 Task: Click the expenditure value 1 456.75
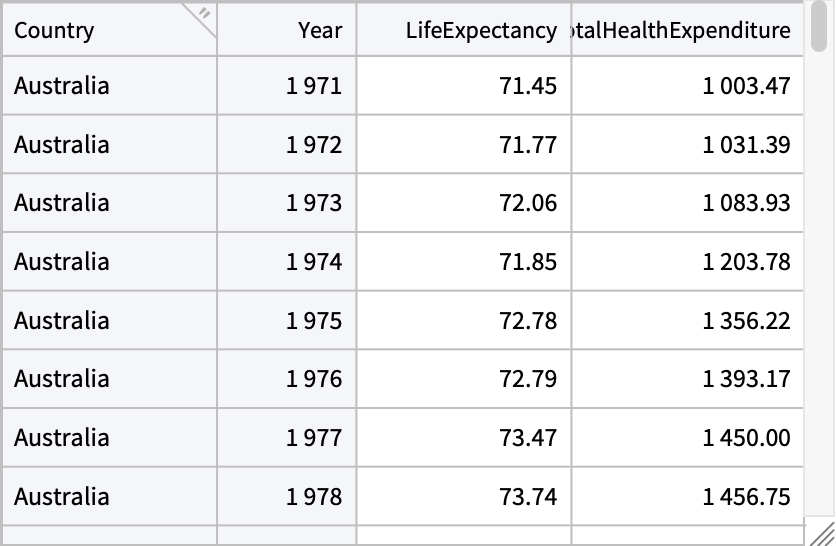(746, 497)
